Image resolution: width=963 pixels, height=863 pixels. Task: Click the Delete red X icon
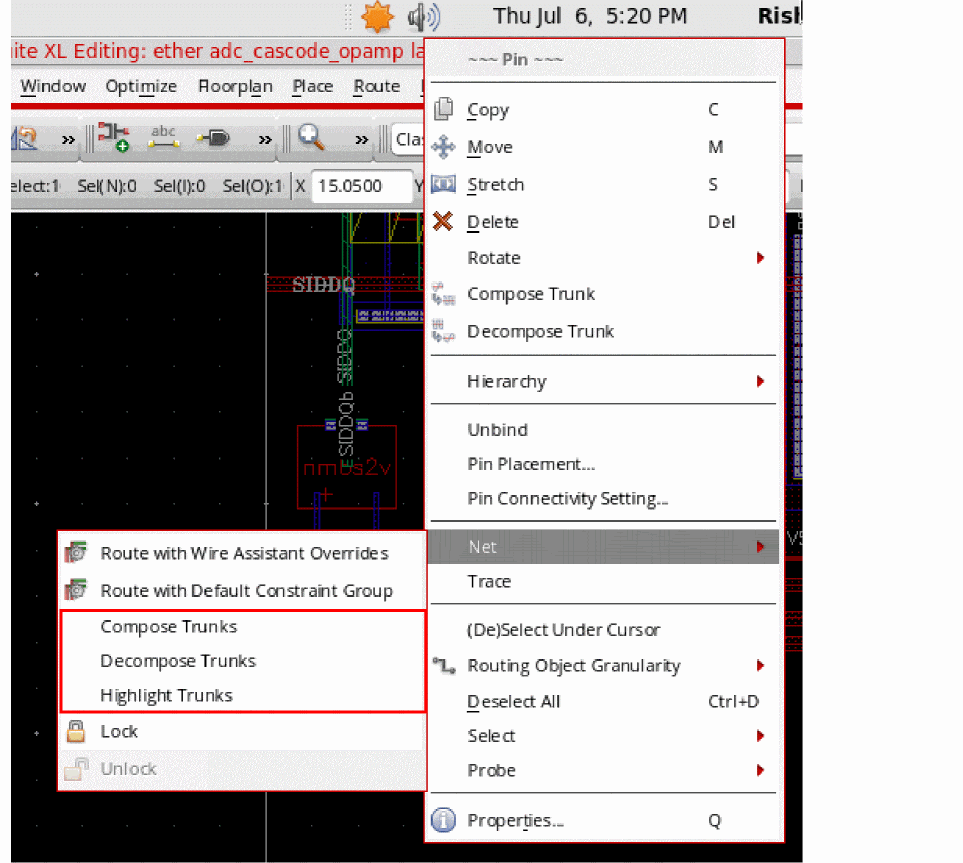tap(443, 221)
